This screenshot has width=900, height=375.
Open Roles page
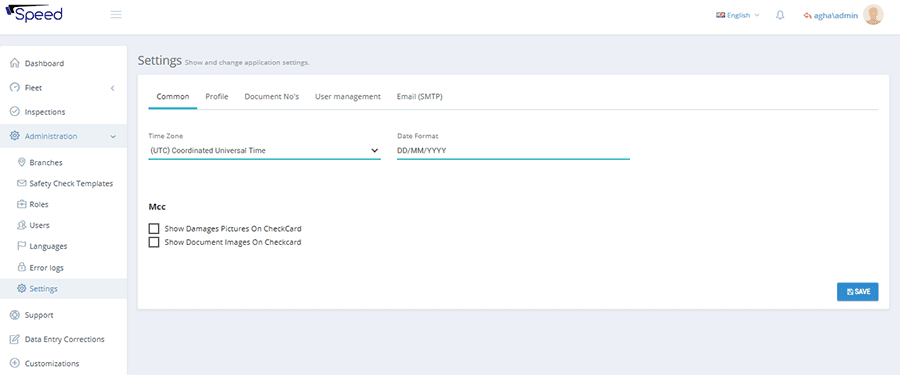(39, 204)
